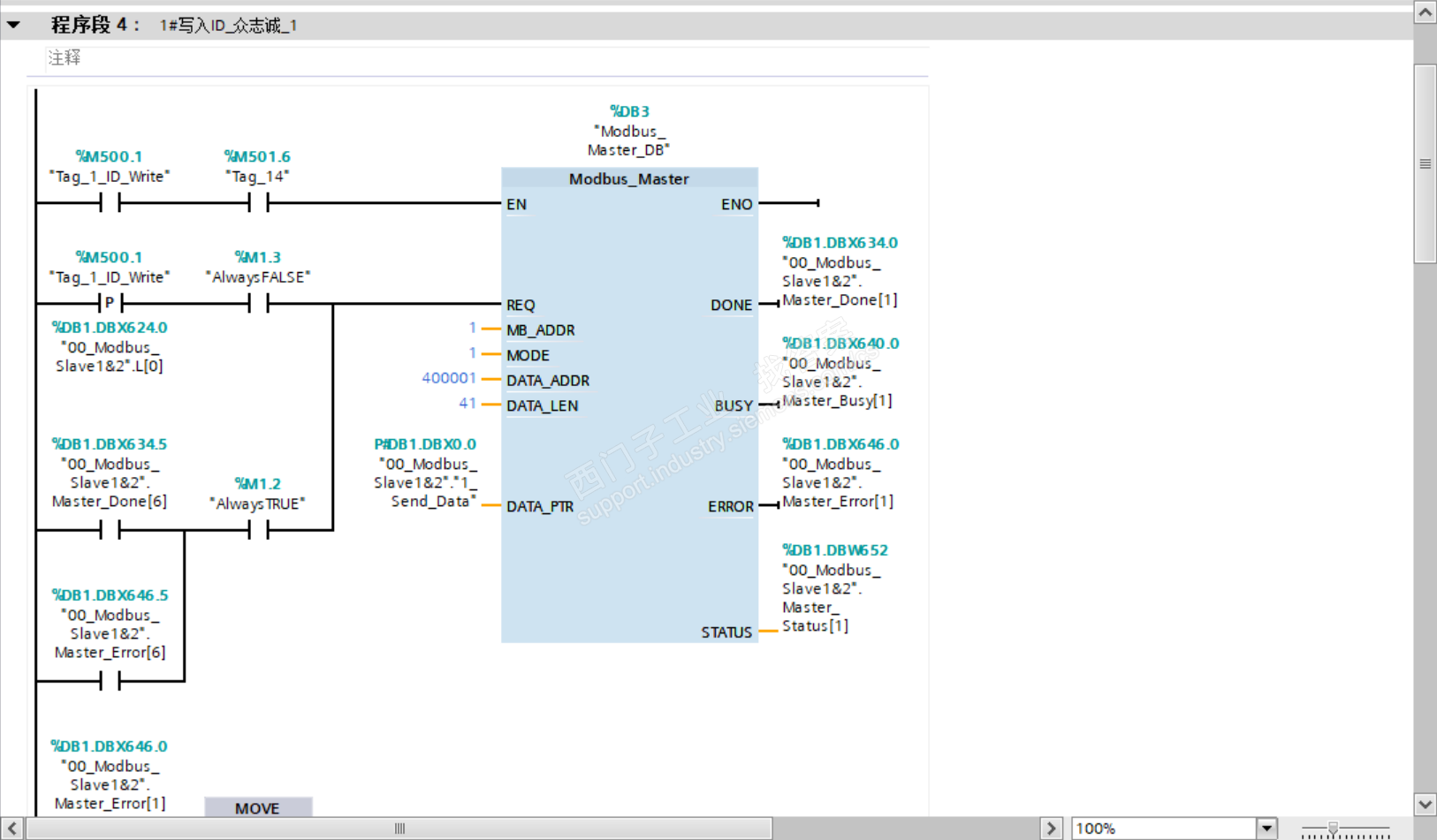This screenshot has width=1437, height=840.
Task: Select the network title 1#写入ID_众志诚_1
Action: click(x=228, y=26)
